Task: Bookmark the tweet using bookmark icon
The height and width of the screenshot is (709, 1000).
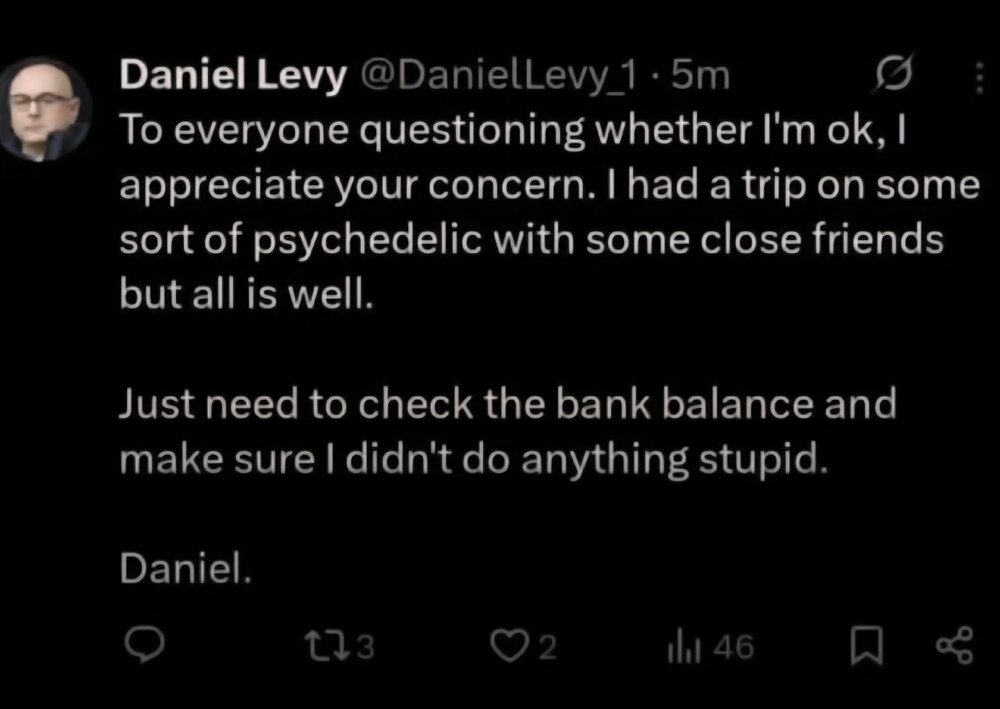Action: coord(866,646)
